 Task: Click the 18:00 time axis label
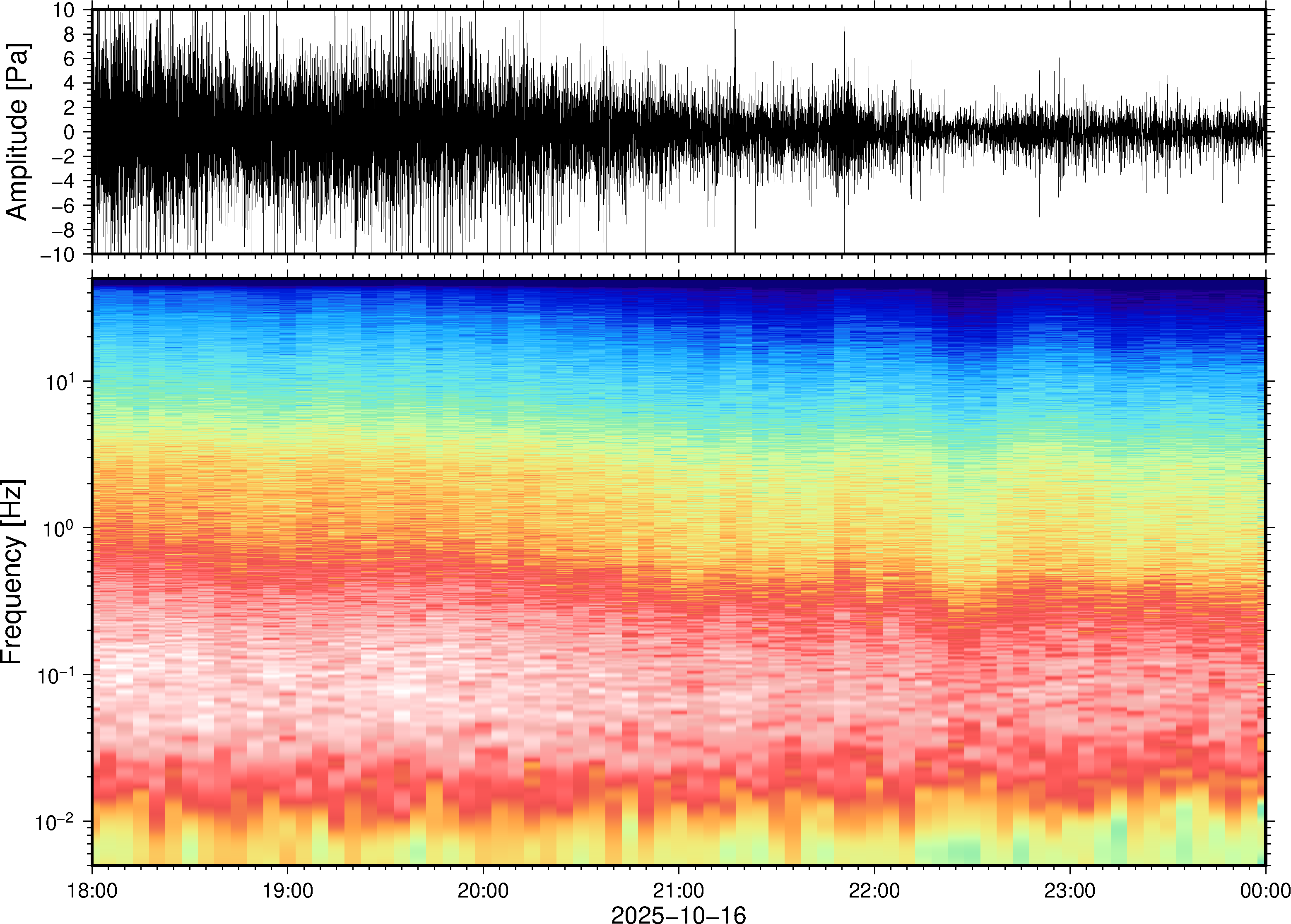point(92,890)
